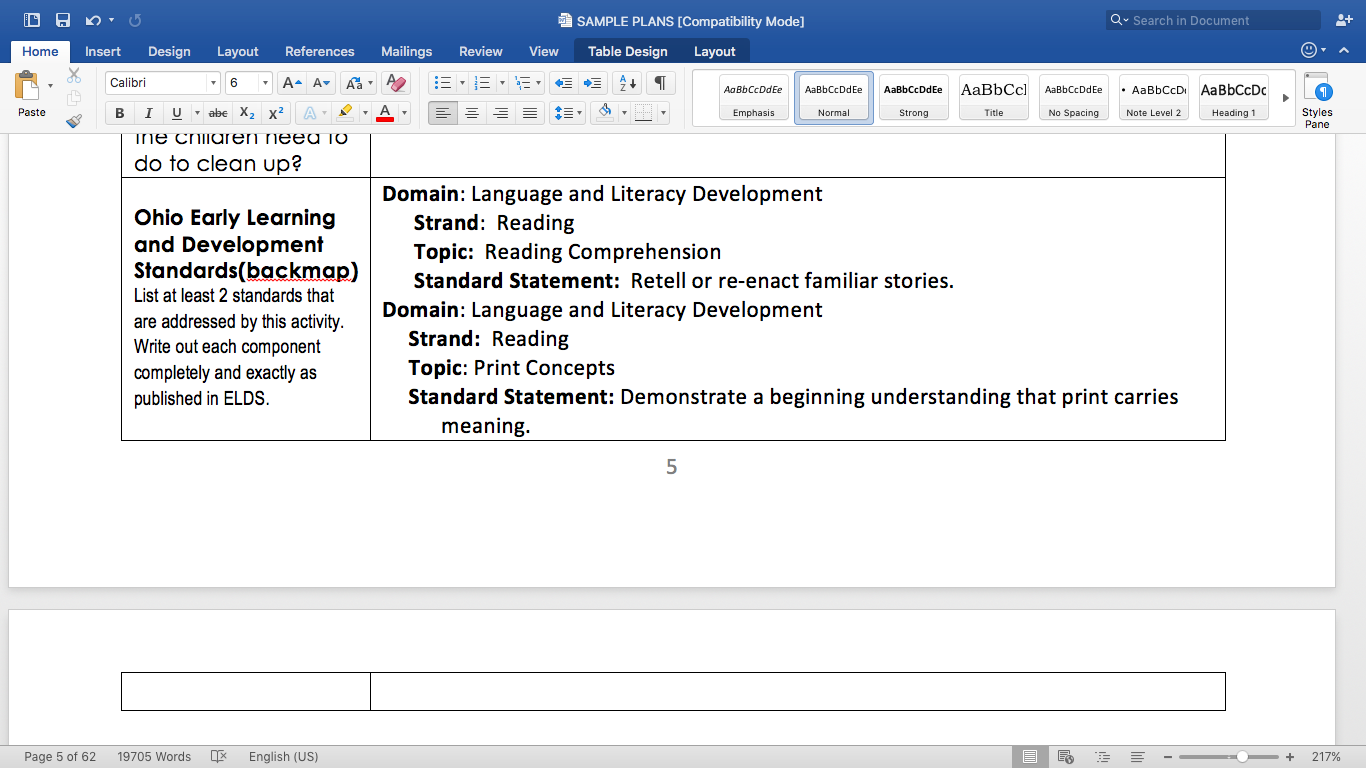Toggle italic formatting
This screenshot has height=768, width=1366.
[148, 113]
